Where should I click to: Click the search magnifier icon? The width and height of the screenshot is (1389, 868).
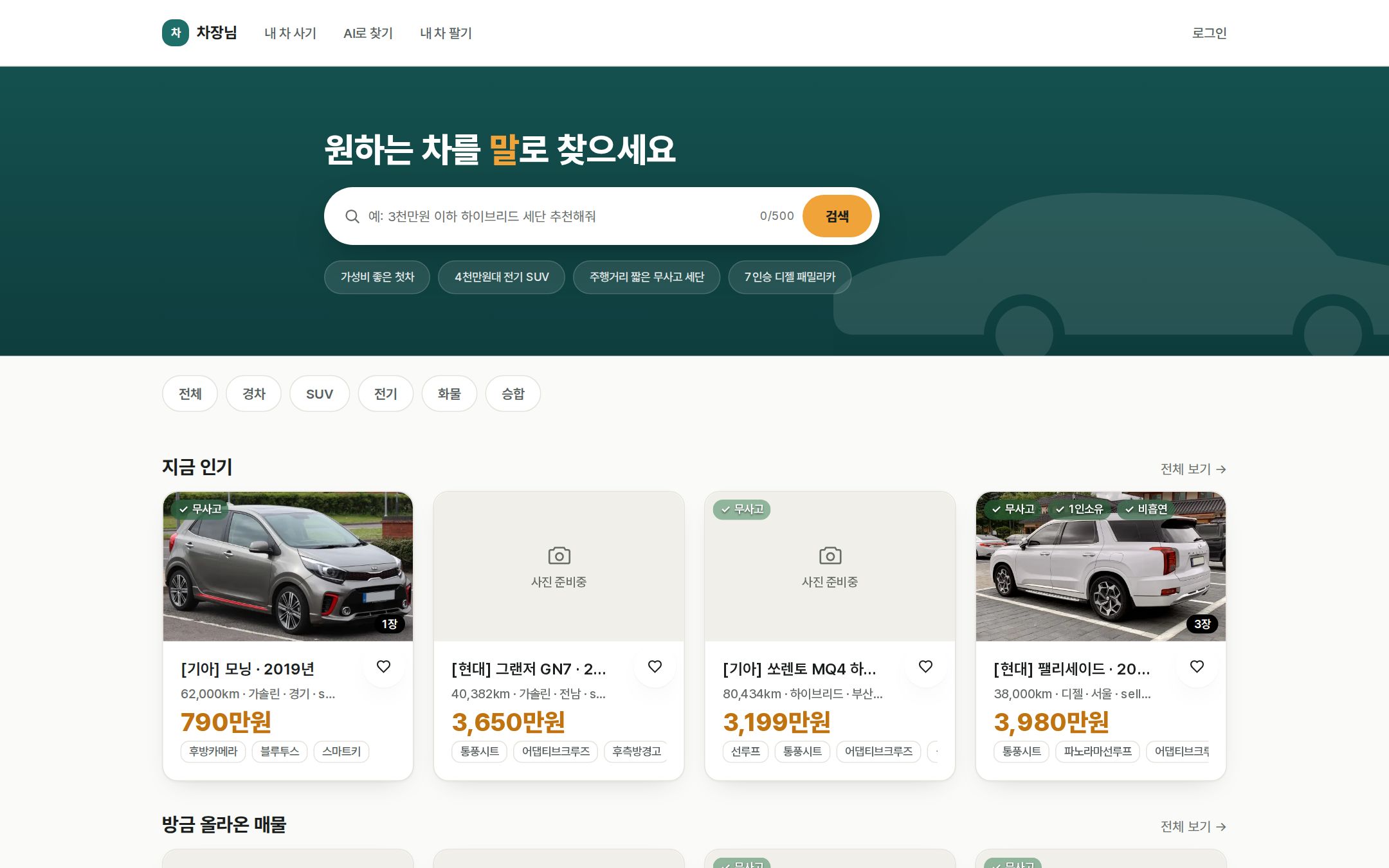coord(352,217)
